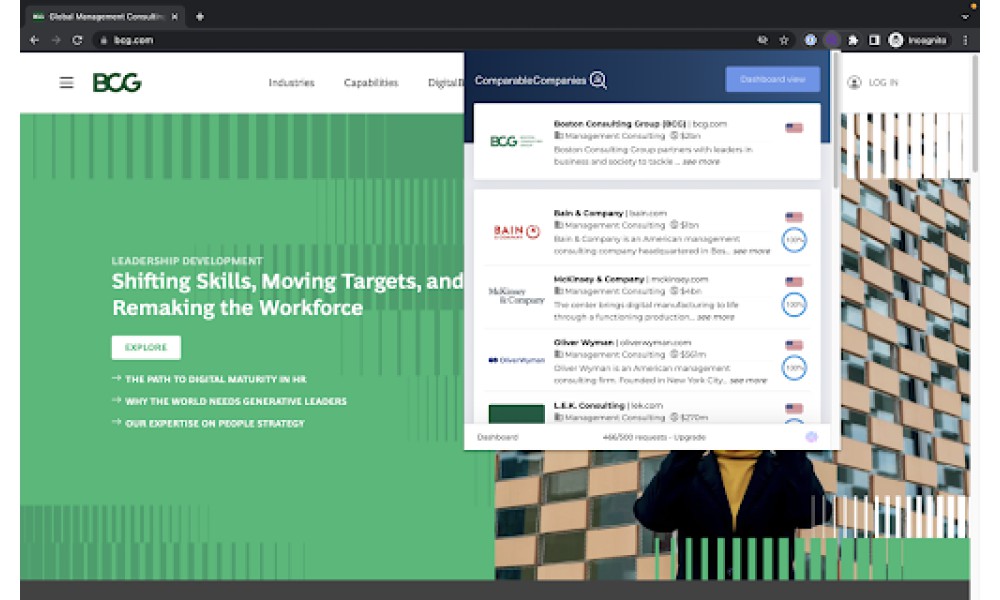This screenshot has height=600, width=1000.
Task: Click the browser forward arrow
Action: click(56, 40)
